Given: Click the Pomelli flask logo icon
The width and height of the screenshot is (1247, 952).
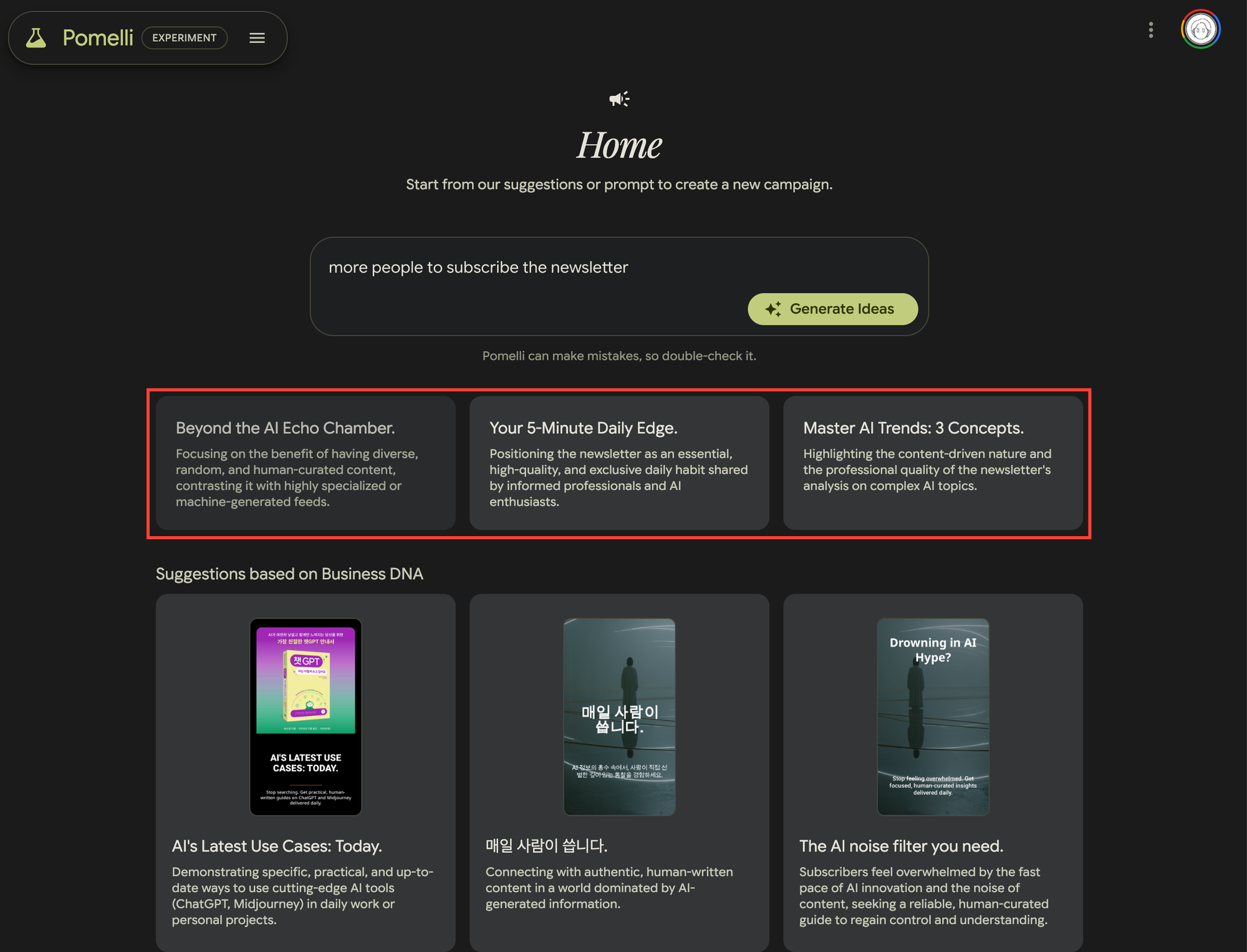Looking at the screenshot, I should (36, 38).
